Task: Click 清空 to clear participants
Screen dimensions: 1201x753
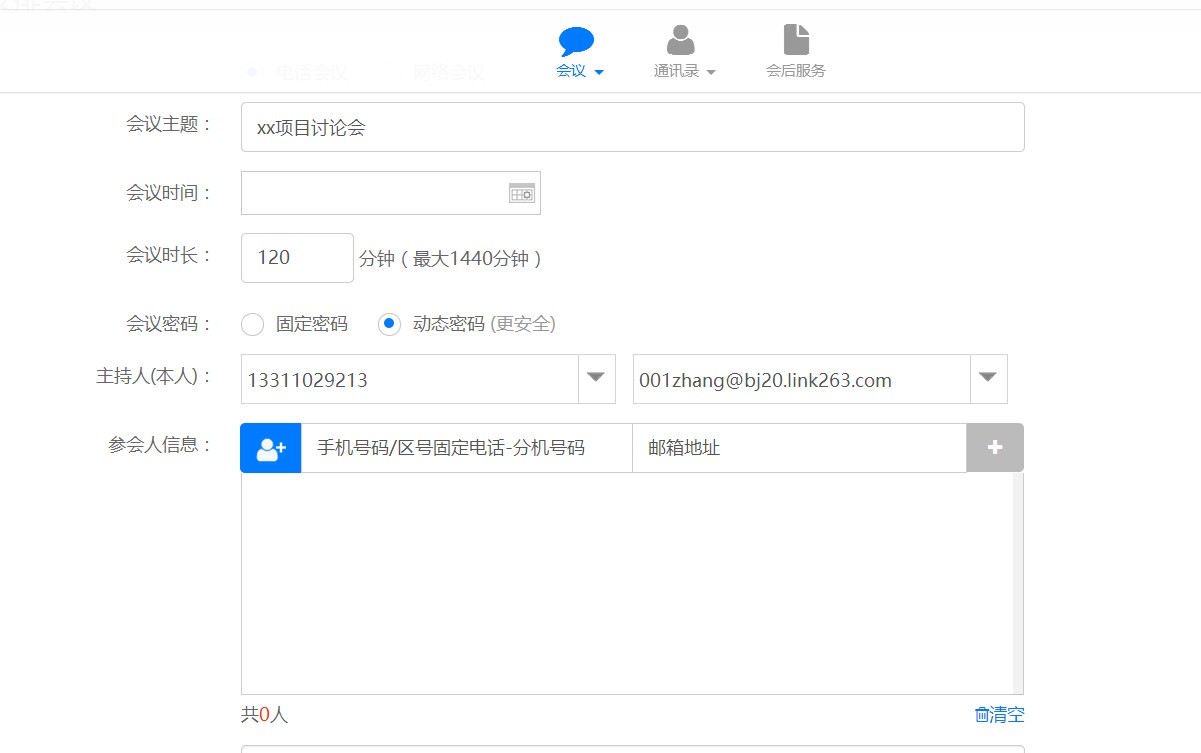Action: coord(1007,715)
